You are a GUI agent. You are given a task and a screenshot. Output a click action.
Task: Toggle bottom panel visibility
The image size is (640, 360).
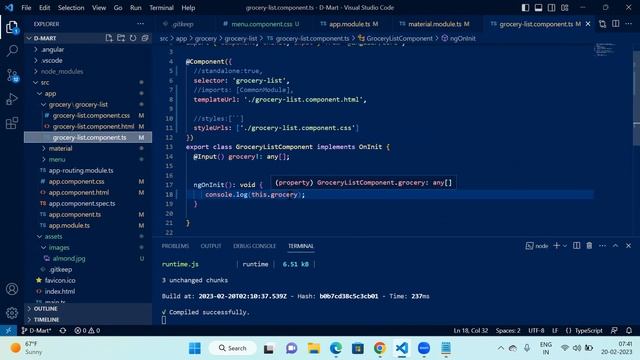tap(539, 7)
